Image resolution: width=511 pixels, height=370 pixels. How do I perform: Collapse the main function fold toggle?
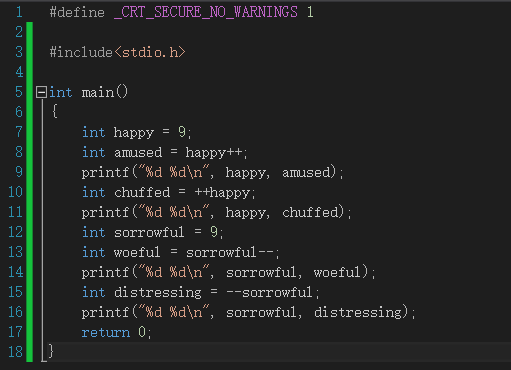(41, 92)
